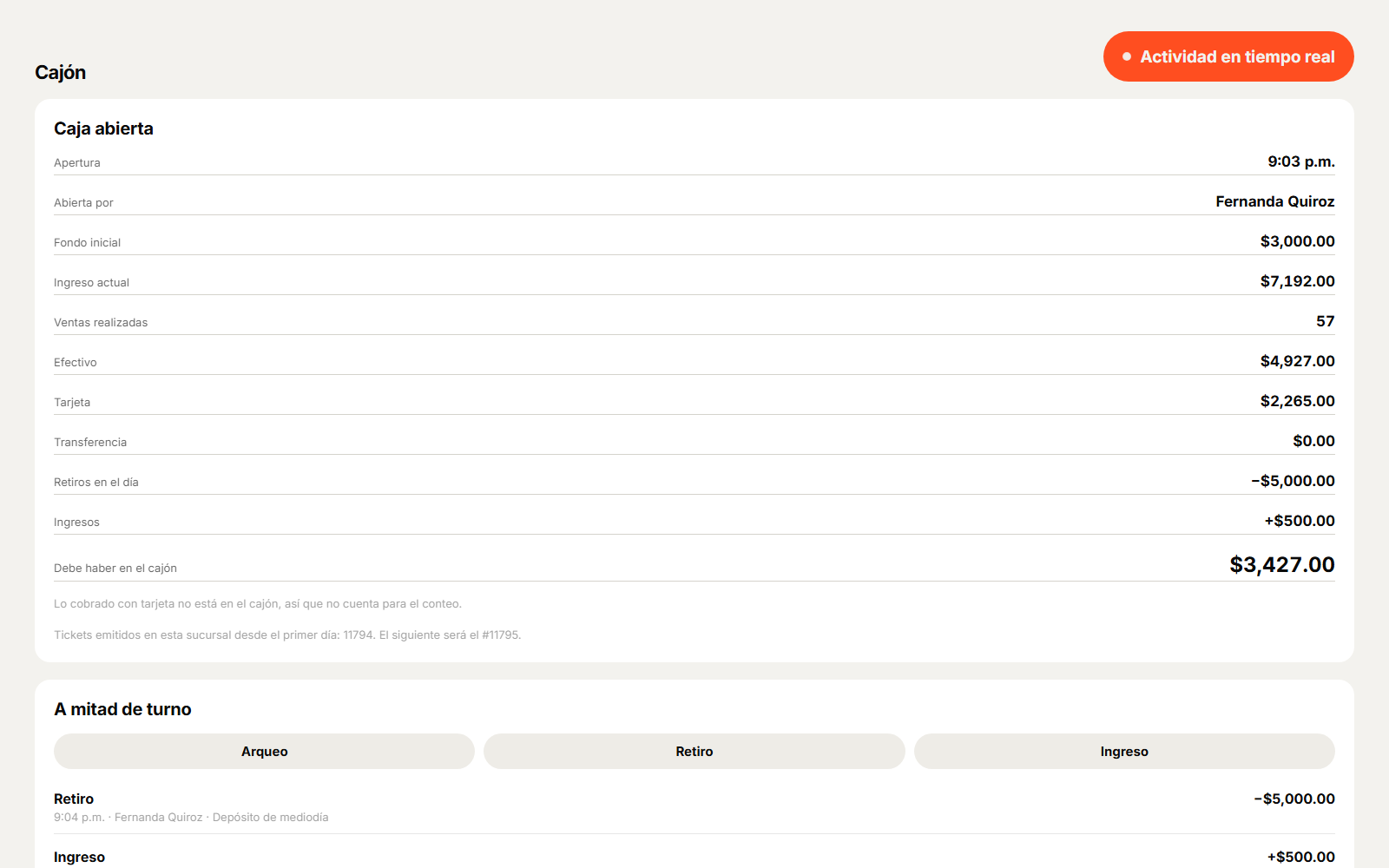The width and height of the screenshot is (1389, 868).
Task: Choose the Ingreso button under A mitad de turno
Action: point(1124,752)
